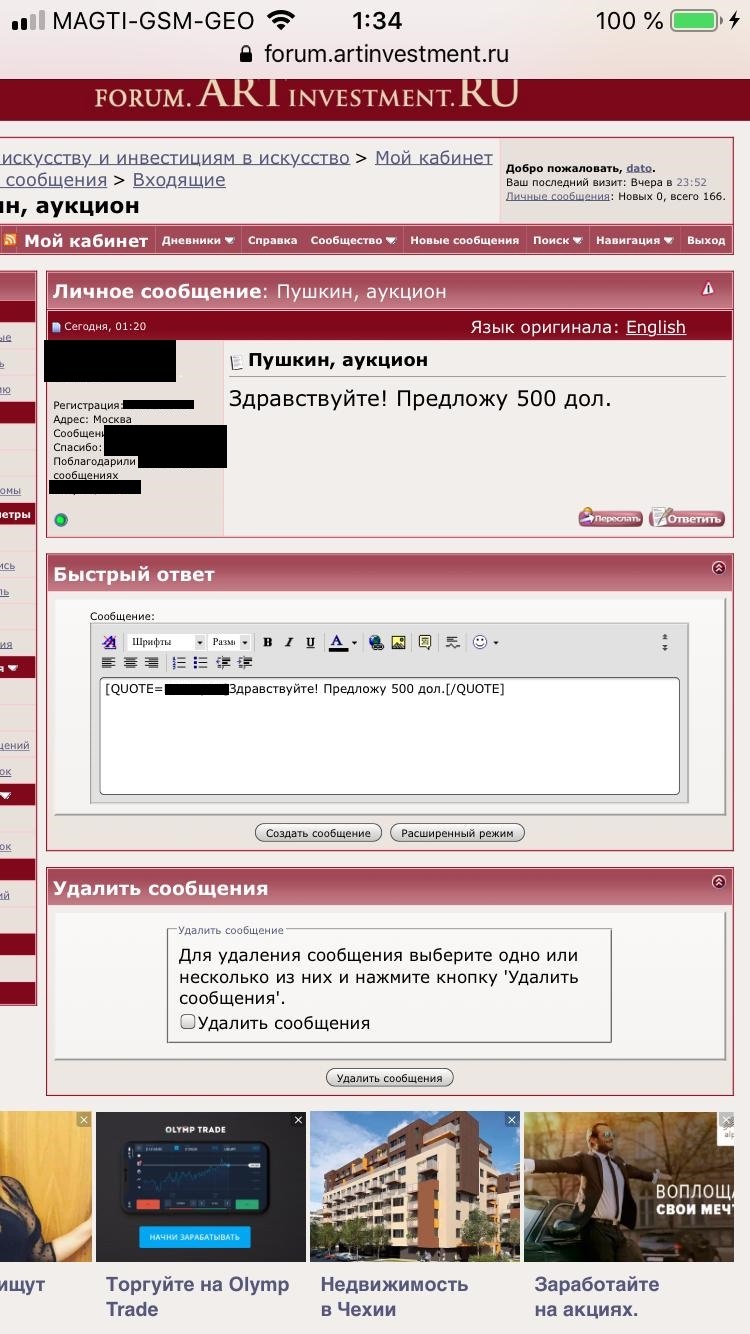The width and height of the screenshot is (750, 1334).
Task: Open the Сообщество menu
Action: click(x=353, y=240)
